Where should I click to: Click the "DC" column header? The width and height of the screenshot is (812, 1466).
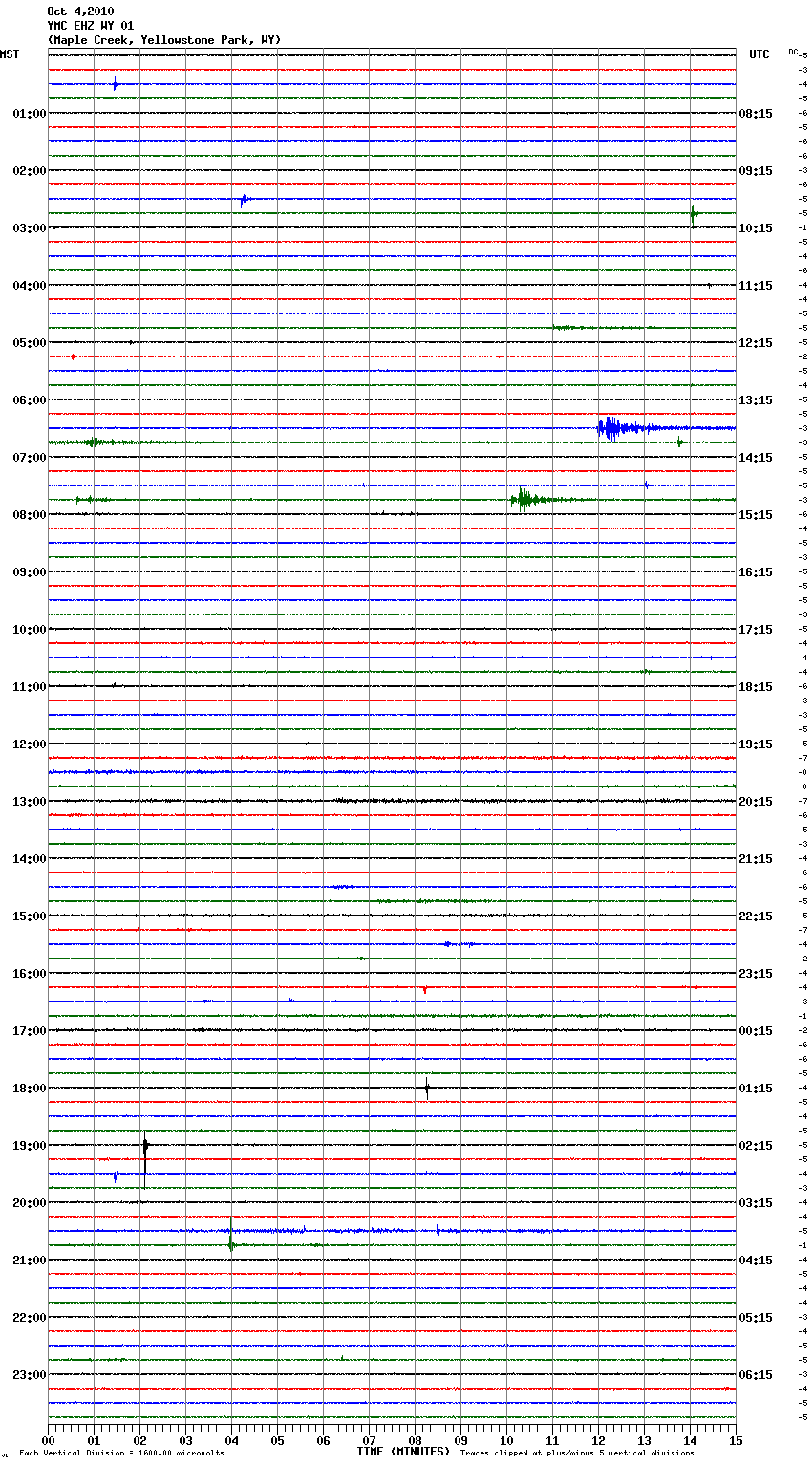(x=793, y=52)
